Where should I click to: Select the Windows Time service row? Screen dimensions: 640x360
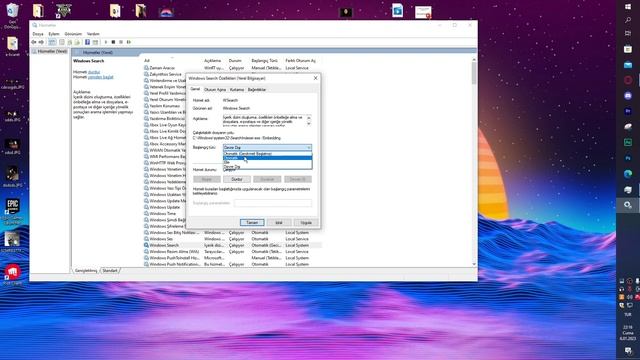tap(165, 213)
